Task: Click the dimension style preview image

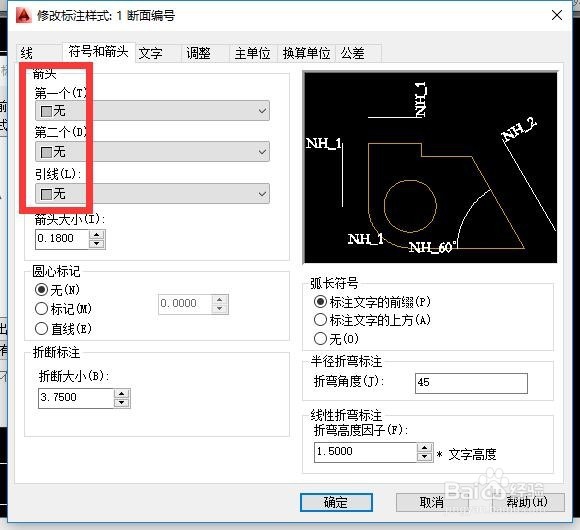Action: coord(430,167)
